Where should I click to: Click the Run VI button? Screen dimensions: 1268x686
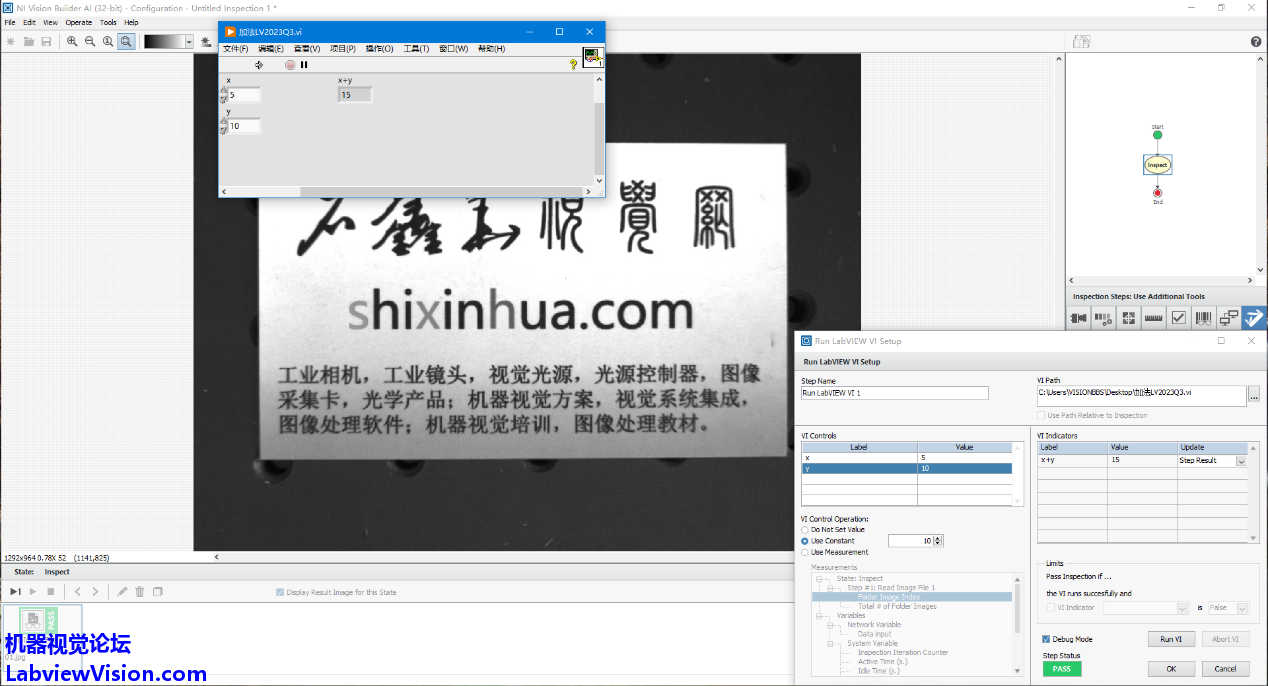click(x=1171, y=639)
